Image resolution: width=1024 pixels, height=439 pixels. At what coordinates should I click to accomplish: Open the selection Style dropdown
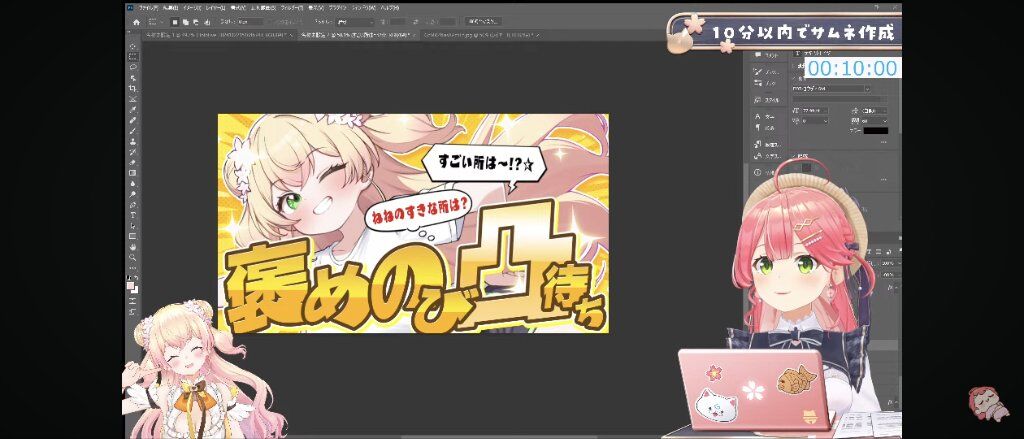click(355, 23)
